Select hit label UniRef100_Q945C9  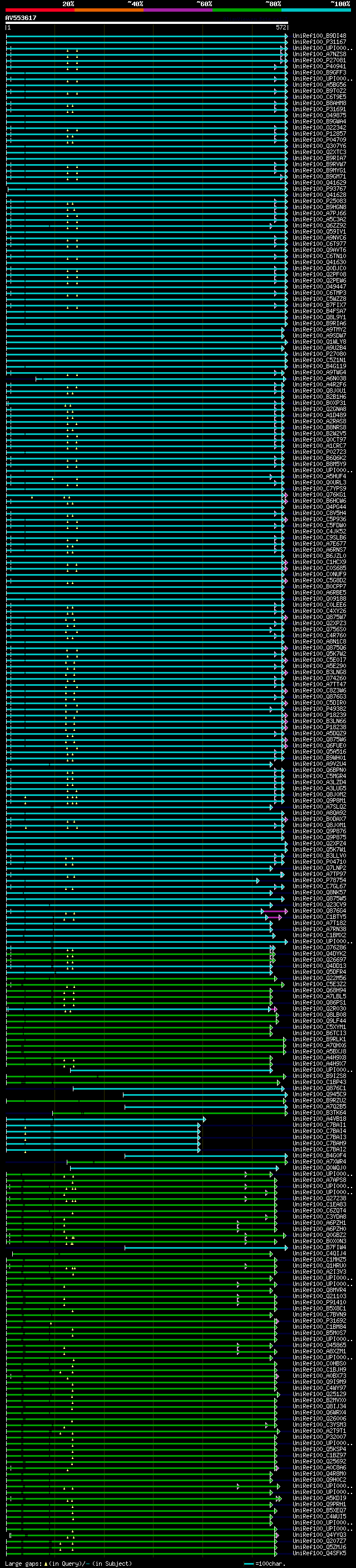click(x=319, y=1095)
